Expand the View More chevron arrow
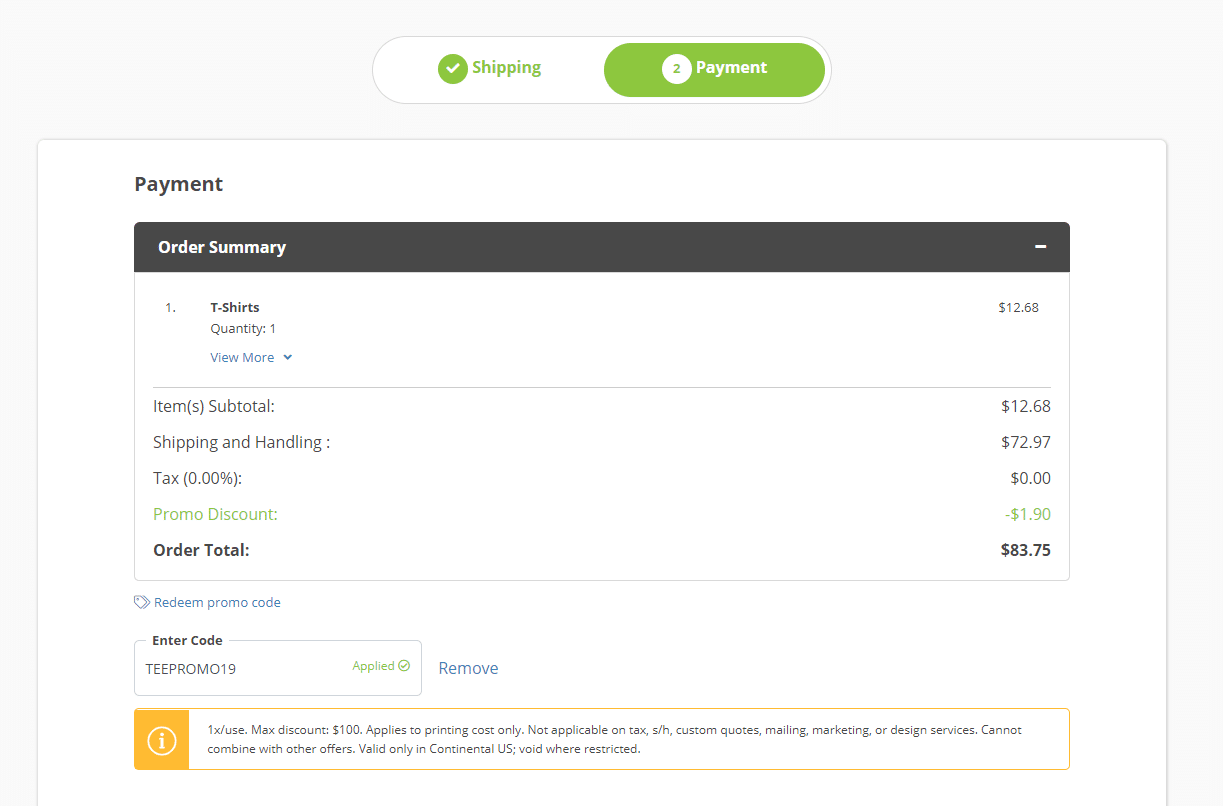 288,357
